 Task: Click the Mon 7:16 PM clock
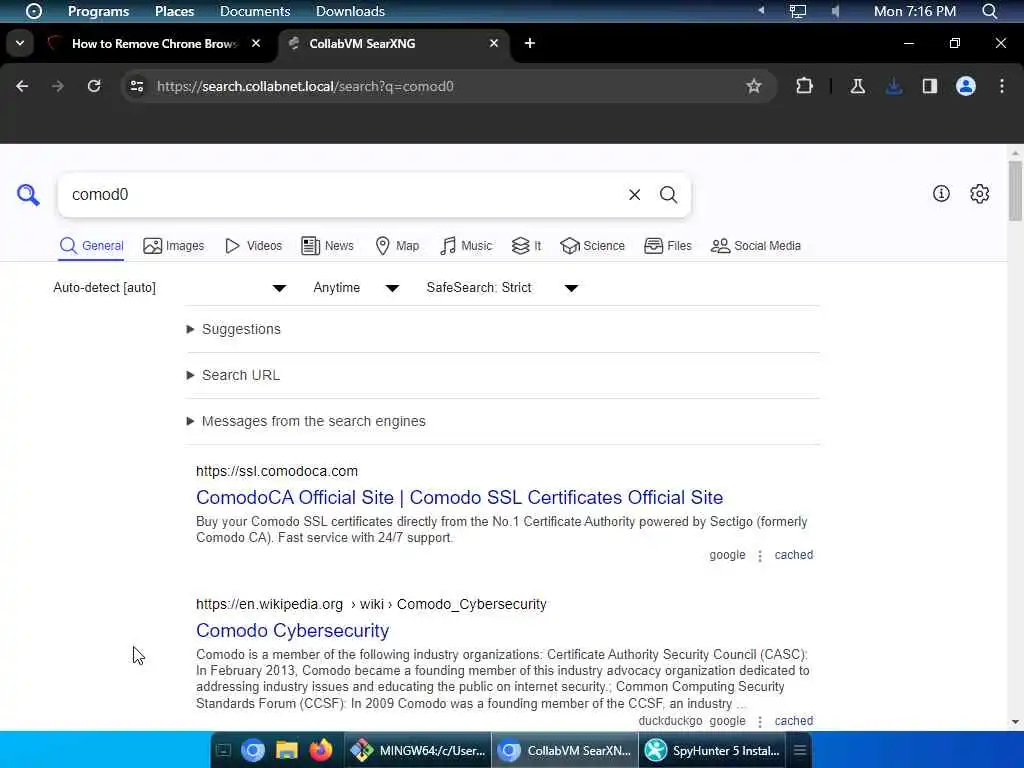914,11
